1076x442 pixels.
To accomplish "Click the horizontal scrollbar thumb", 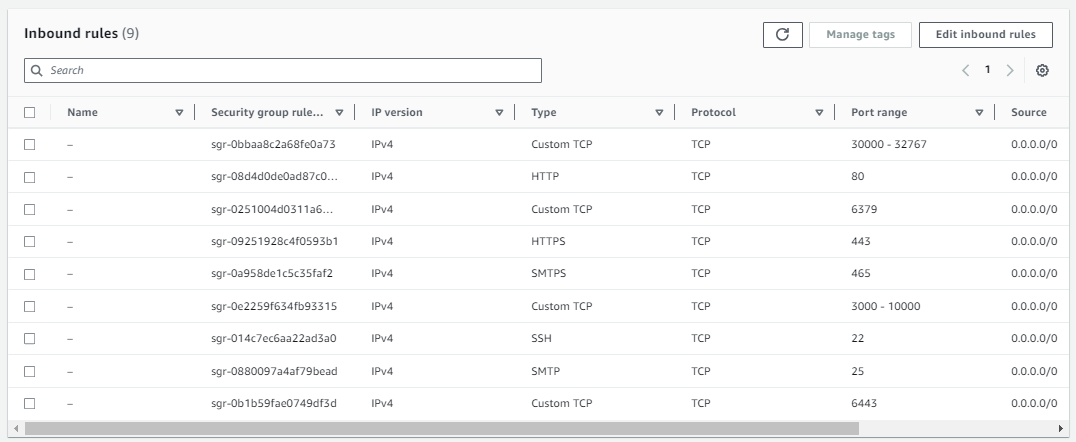I will tap(442, 429).
